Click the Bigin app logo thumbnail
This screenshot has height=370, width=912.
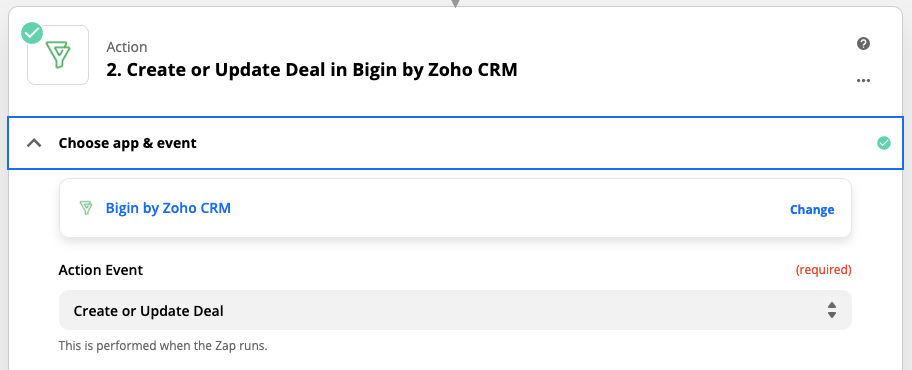click(x=58, y=56)
